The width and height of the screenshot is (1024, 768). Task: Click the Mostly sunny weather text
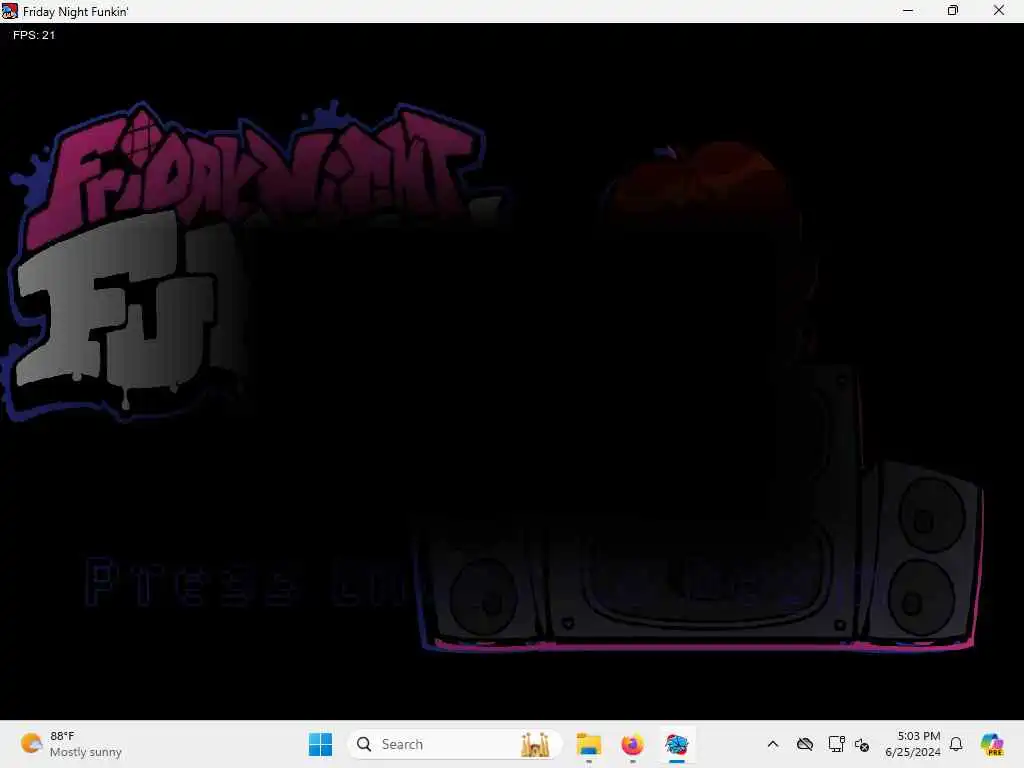pos(86,752)
